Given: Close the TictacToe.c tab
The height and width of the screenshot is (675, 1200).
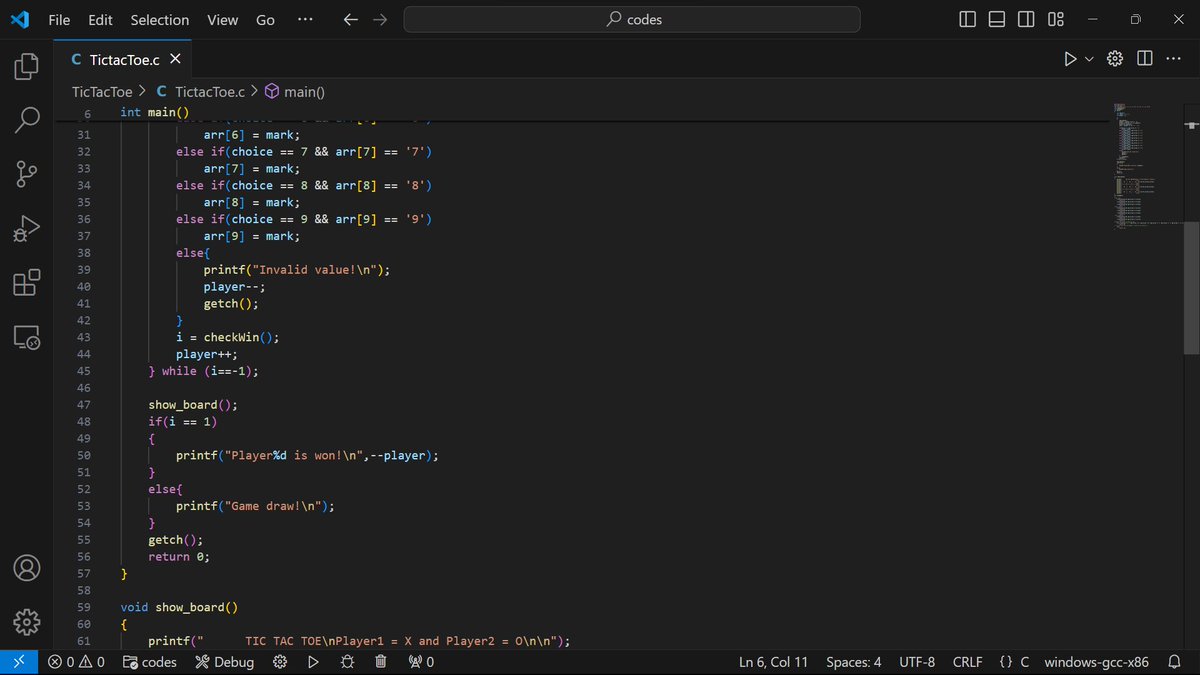Looking at the screenshot, I should [x=175, y=60].
